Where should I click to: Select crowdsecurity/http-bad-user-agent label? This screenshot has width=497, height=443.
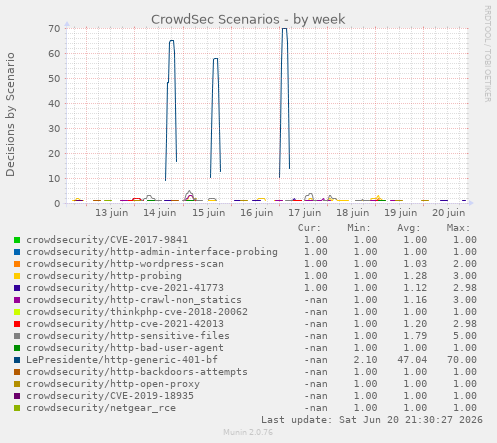(125, 348)
